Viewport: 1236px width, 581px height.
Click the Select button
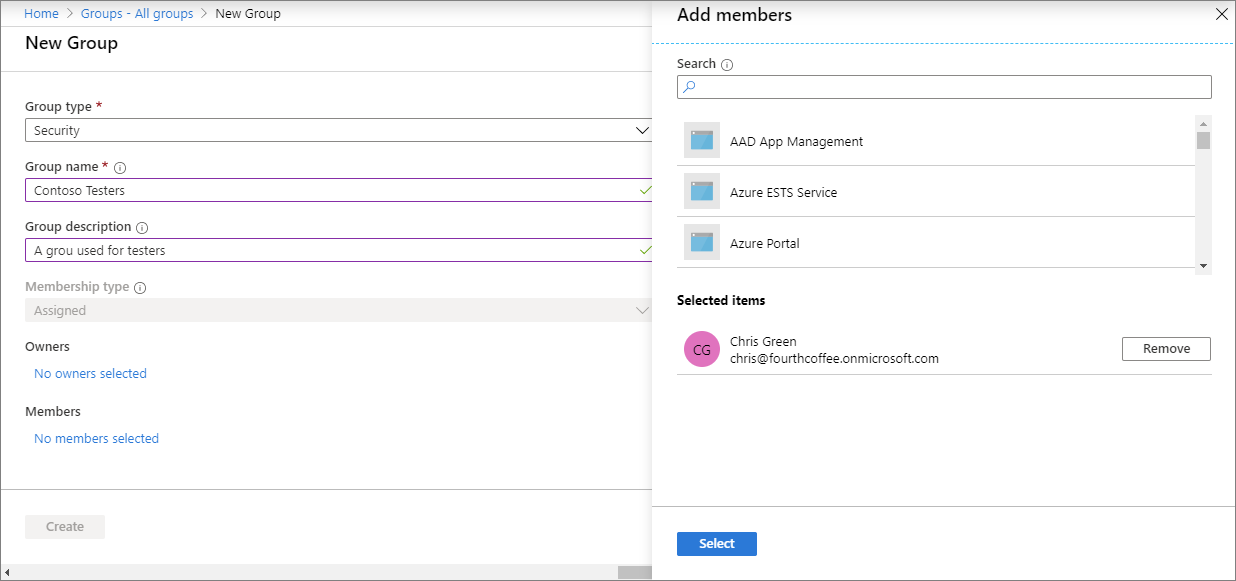[x=716, y=543]
